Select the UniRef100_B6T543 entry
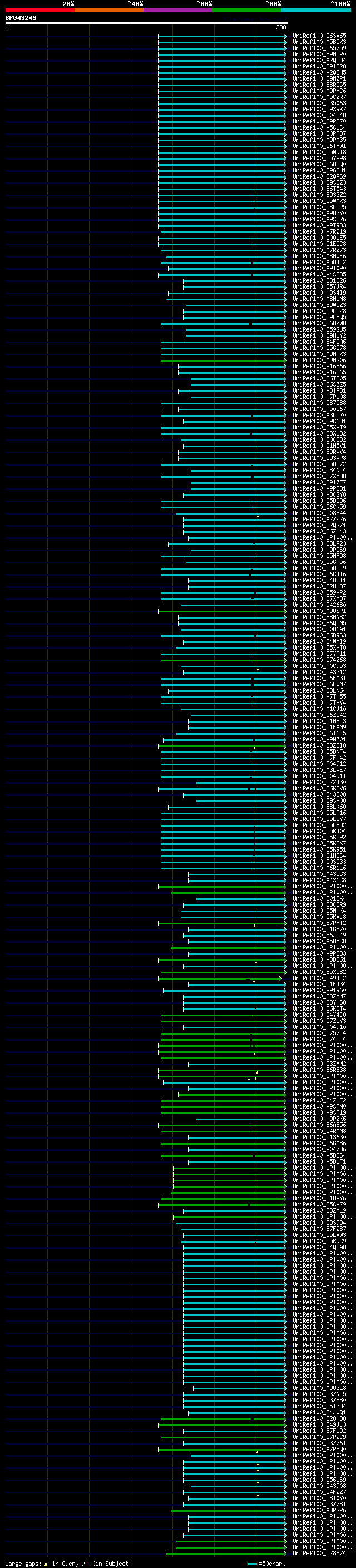This screenshot has height=1568, width=356. tap(319, 189)
